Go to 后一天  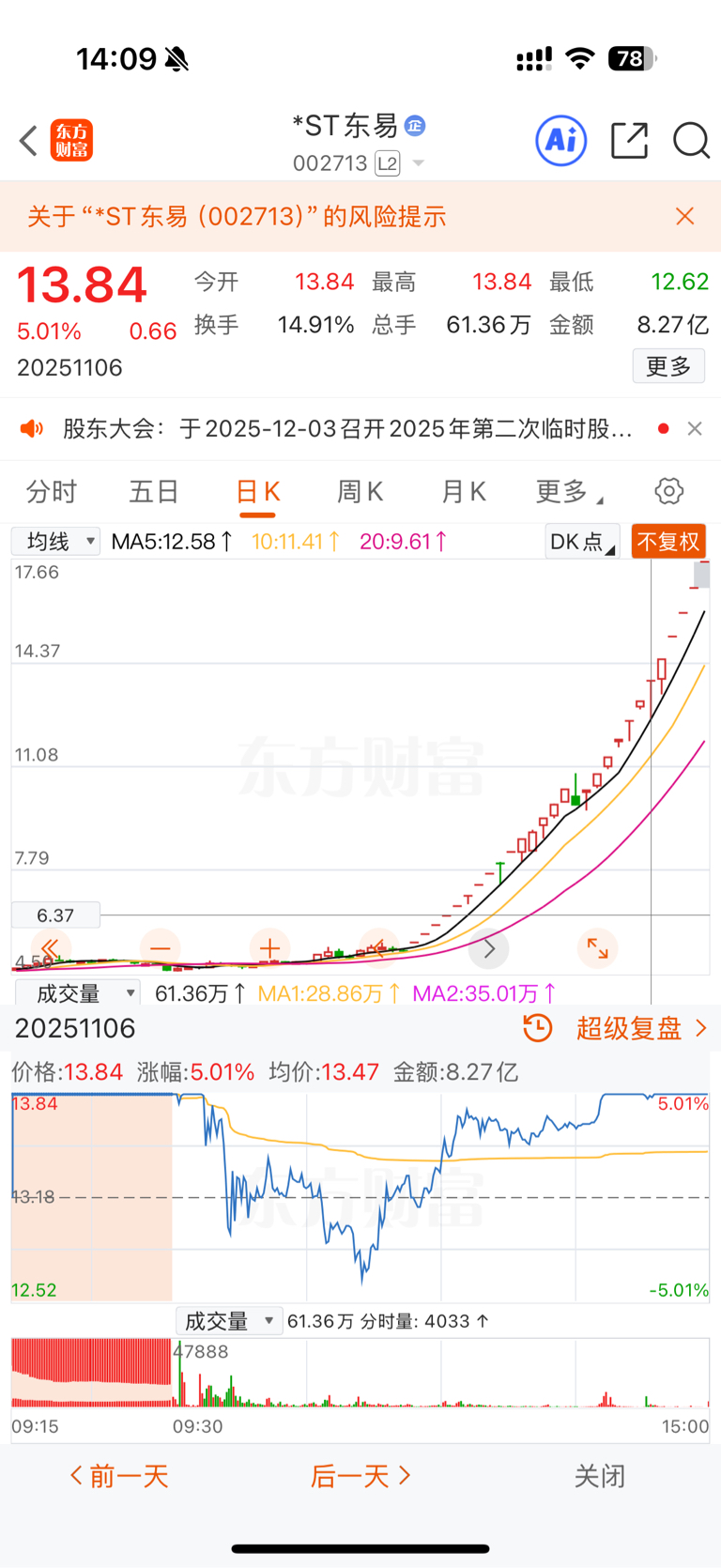(360, 1476)
